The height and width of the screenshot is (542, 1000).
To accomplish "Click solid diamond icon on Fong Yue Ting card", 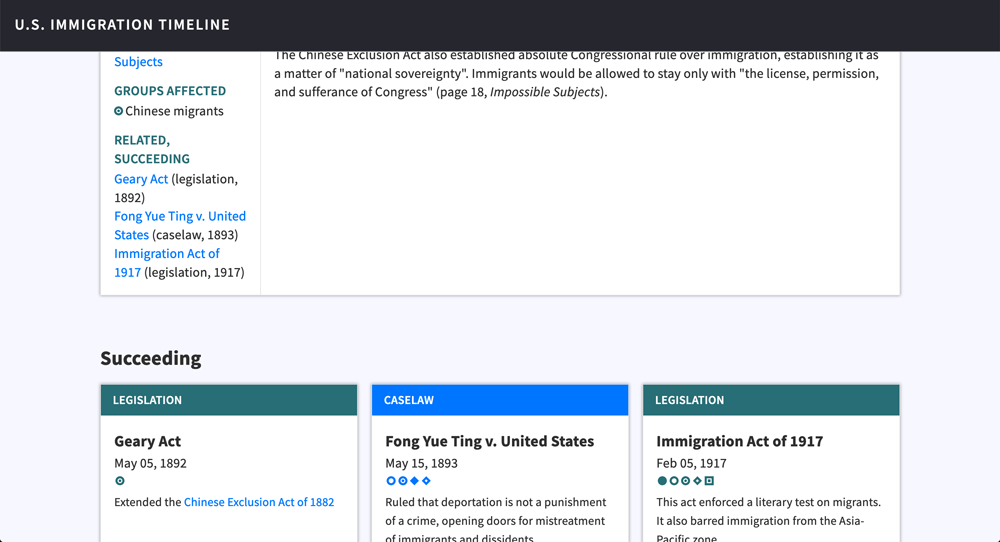I will coord(414,481).
